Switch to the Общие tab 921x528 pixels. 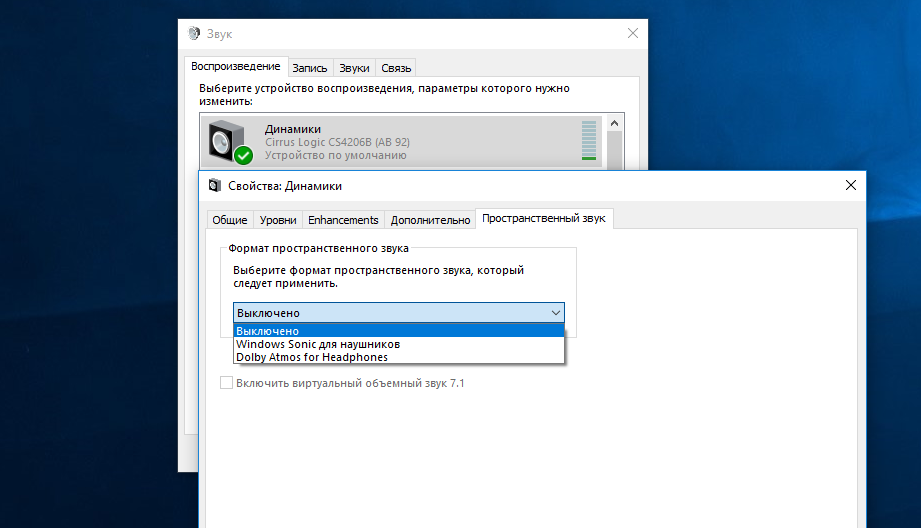[229, 220]
